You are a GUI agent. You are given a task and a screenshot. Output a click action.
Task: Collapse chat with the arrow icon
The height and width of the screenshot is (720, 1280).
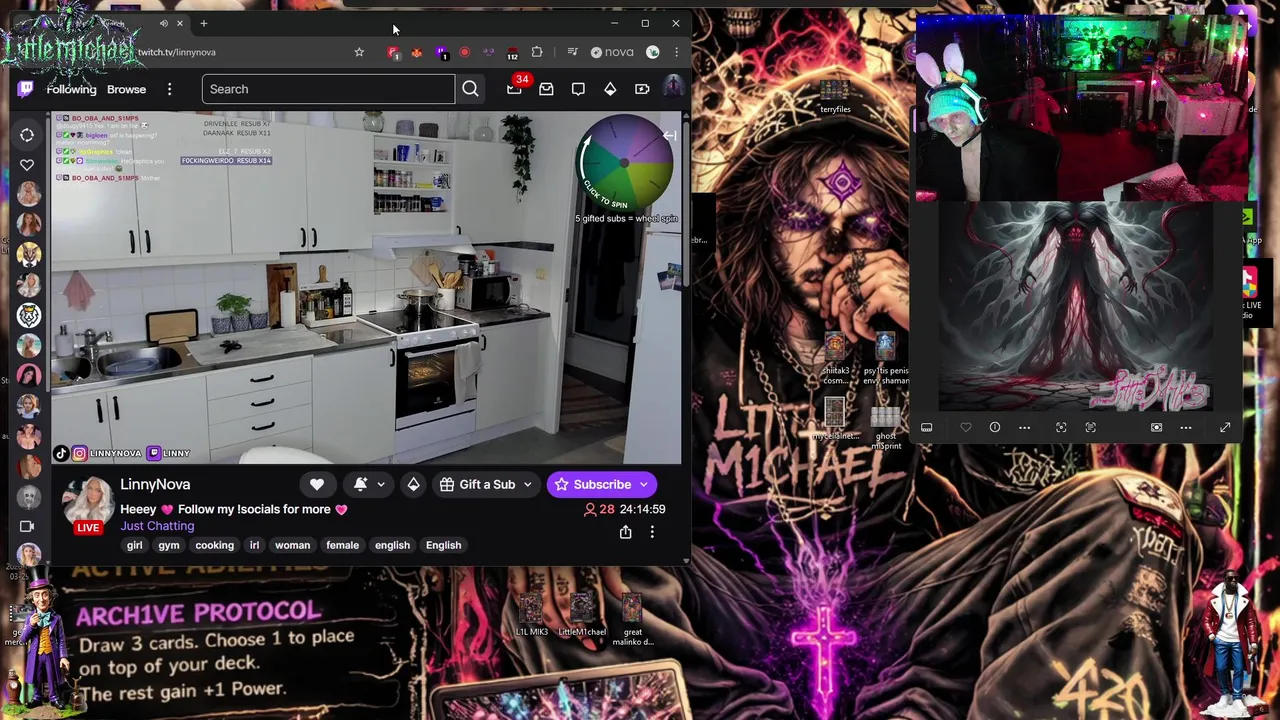point(670,136)
